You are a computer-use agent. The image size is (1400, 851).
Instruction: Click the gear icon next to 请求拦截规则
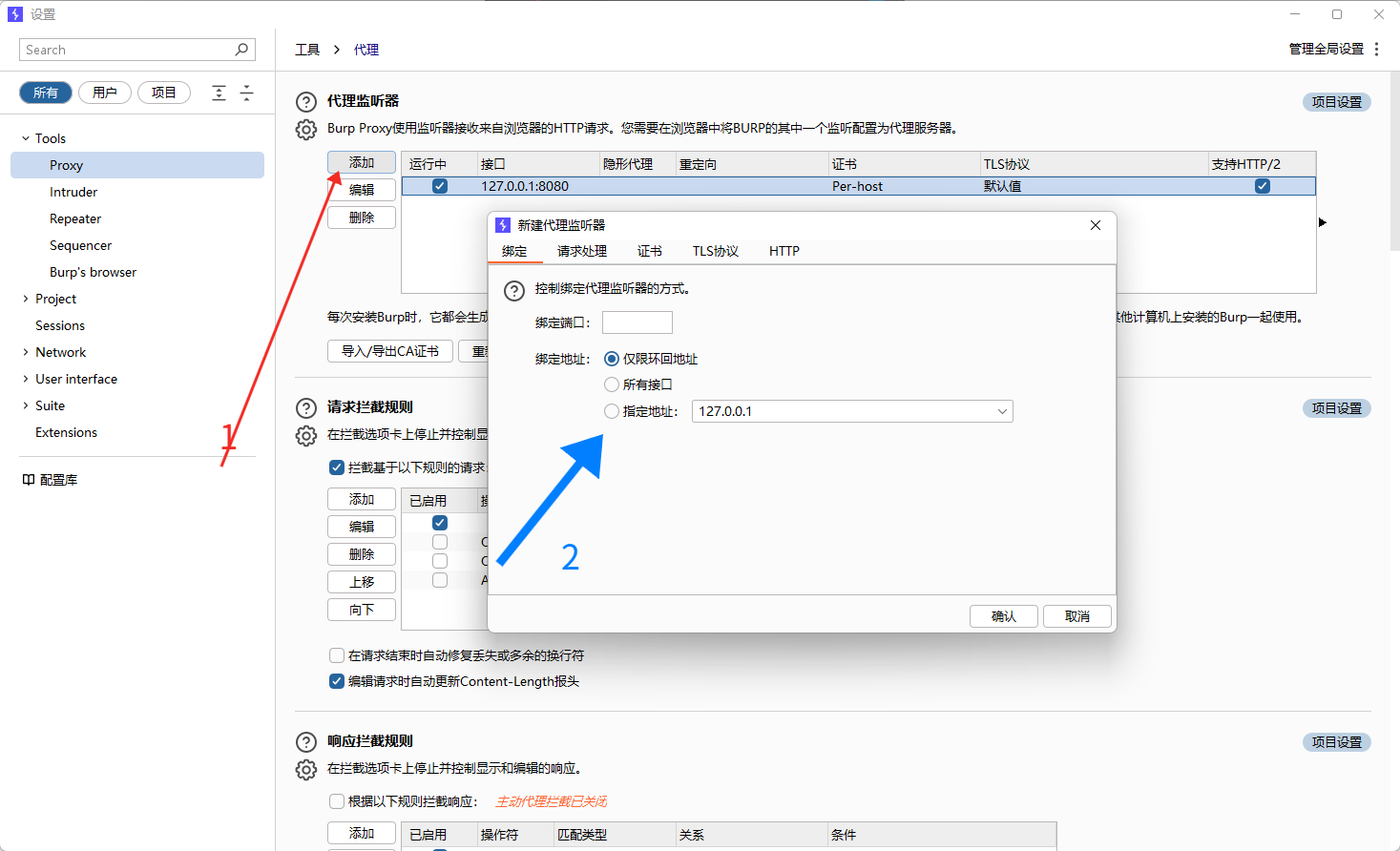point(305,435)
